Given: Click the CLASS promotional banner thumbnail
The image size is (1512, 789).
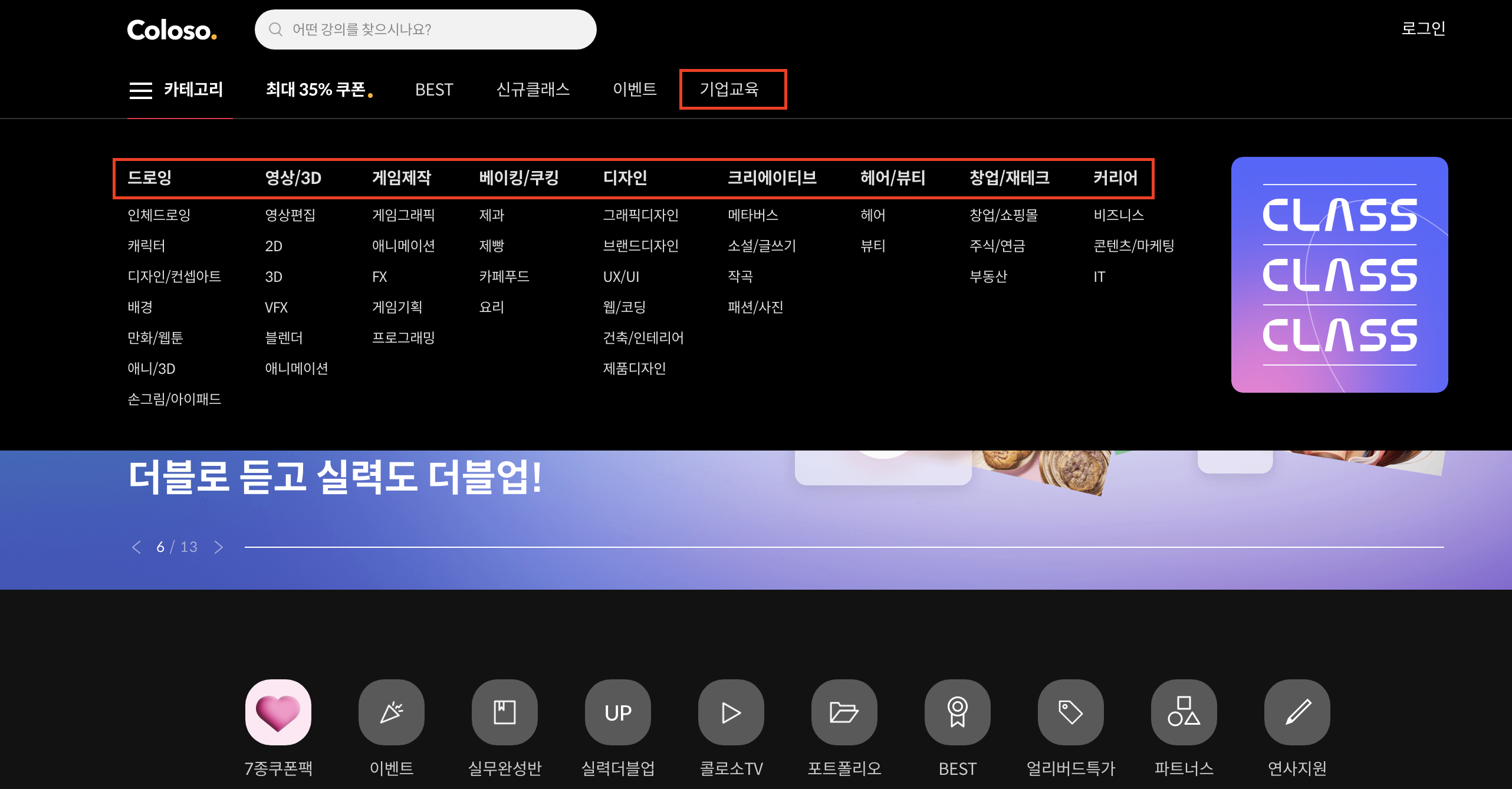Looking at the screenshot, I should pyautogui.click(x=1339, y=275).
